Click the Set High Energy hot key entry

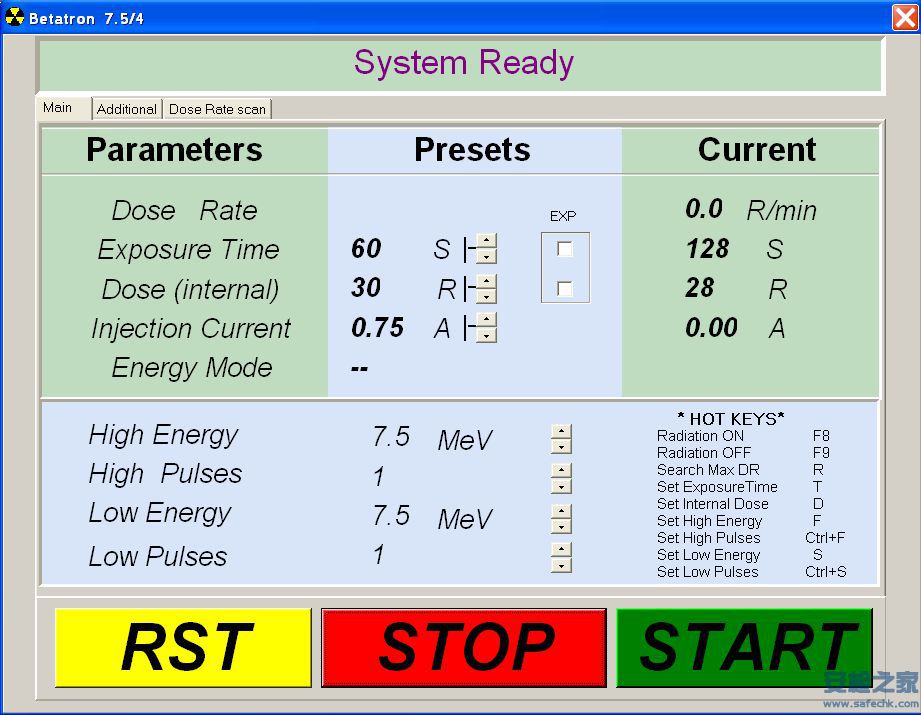click(x=739, y=521)
